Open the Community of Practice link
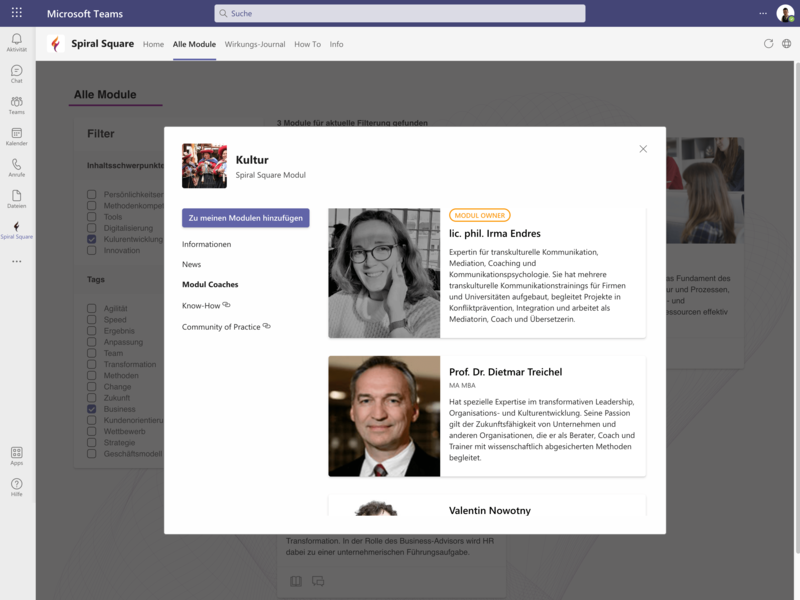This screenshot has width=800, height=600. point(221,327)
